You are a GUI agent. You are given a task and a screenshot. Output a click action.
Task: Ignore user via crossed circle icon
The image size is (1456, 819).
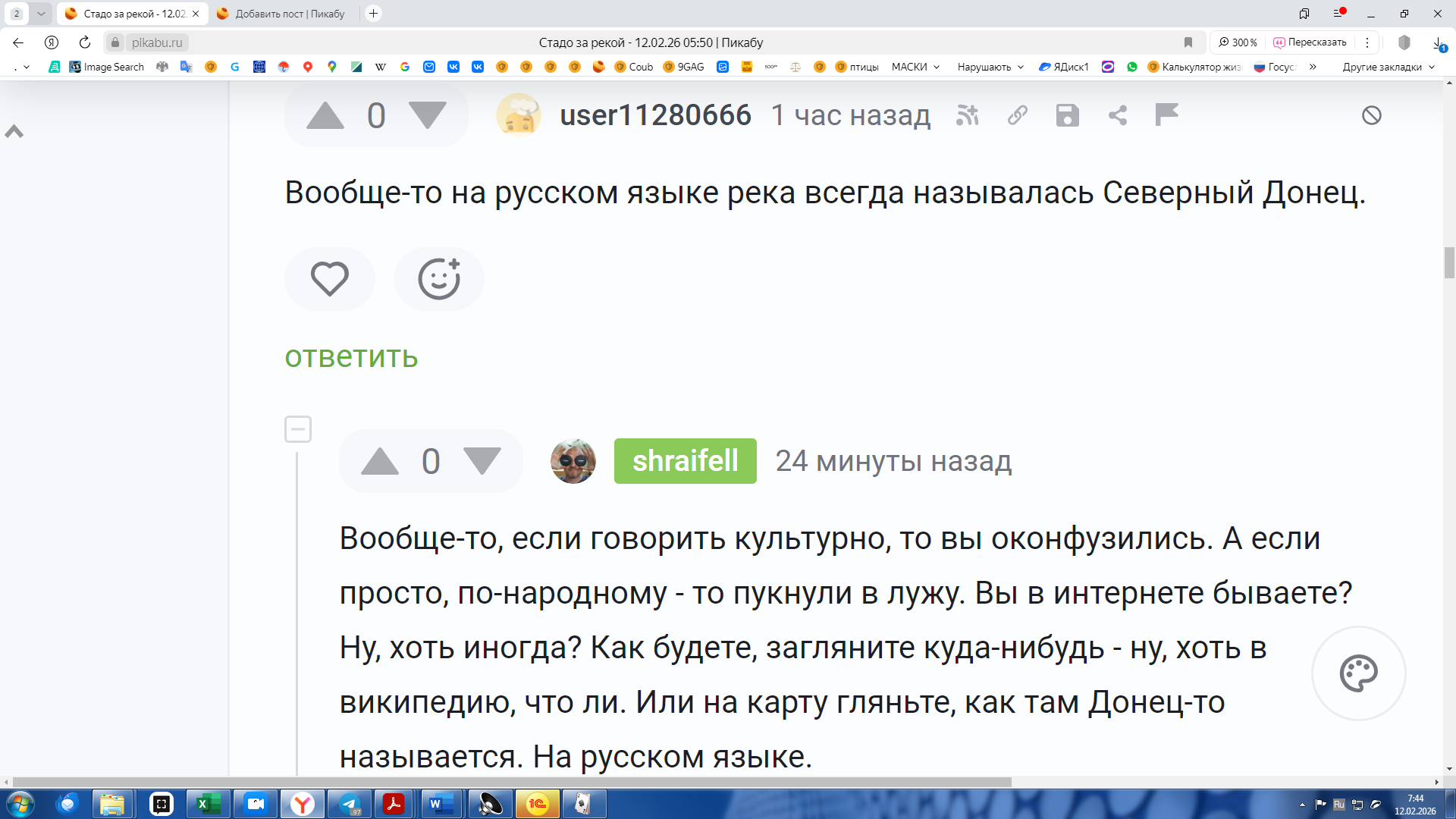click(1371, 115)
